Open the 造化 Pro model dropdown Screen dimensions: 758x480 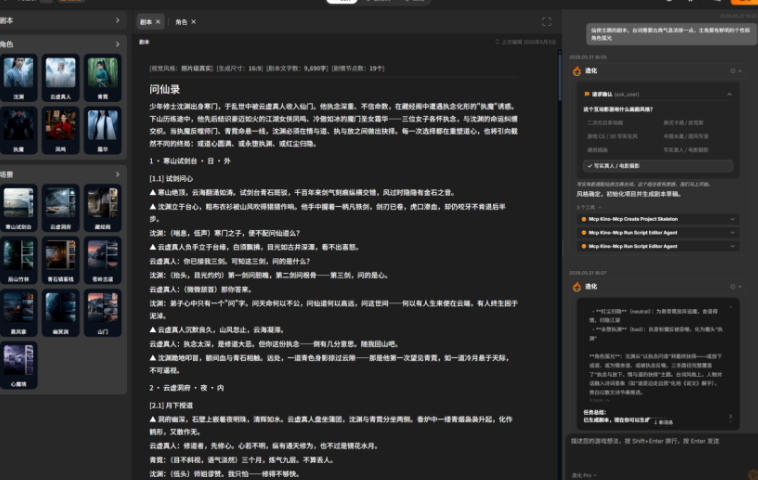click(x=584, y=476)
